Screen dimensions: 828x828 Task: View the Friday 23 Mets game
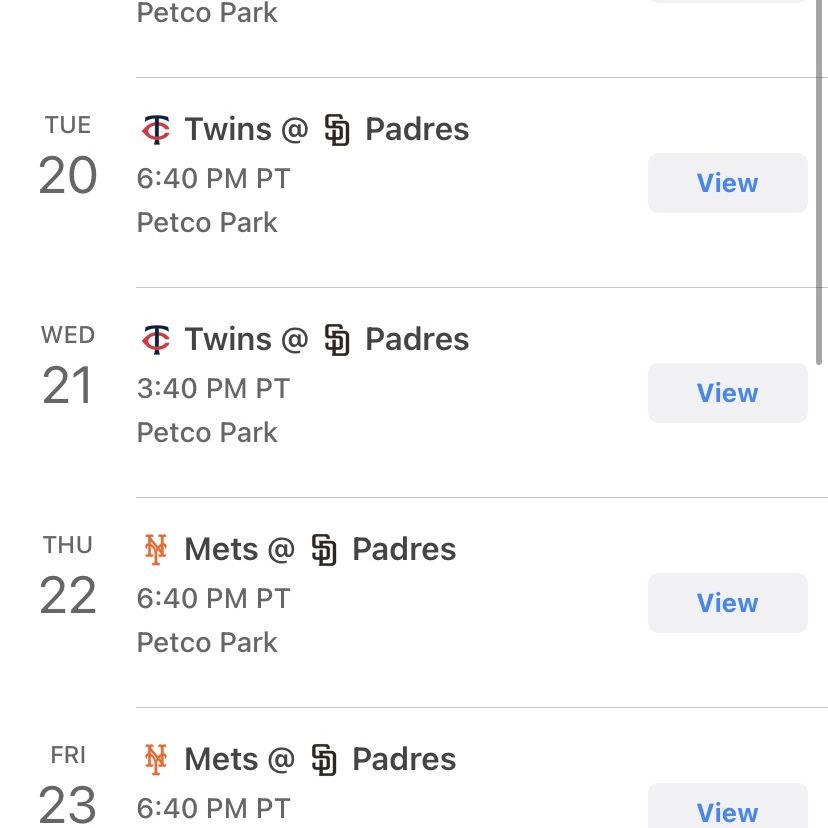pos(727,806)
